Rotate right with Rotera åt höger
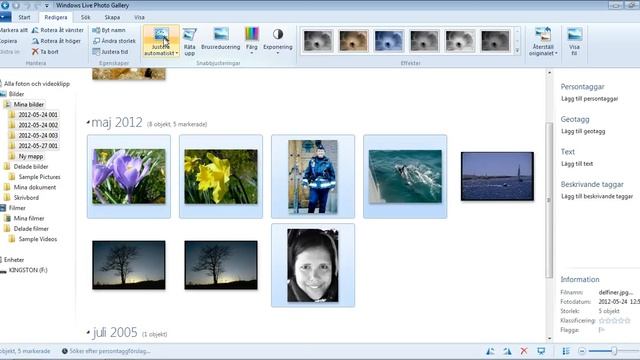This screenshot has height=360, width=640. tap(56, 41)
